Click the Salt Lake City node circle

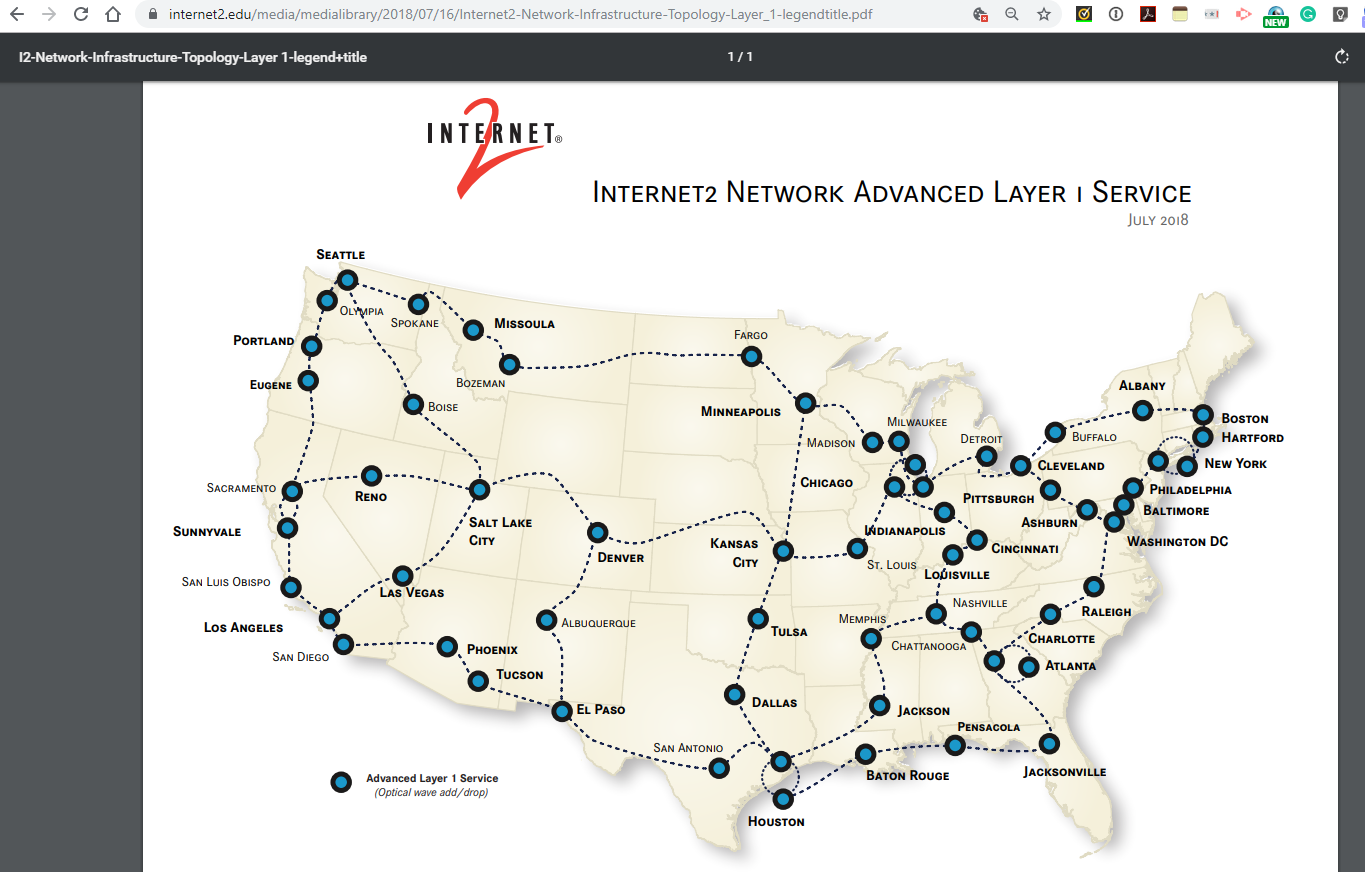coord(479,489)
